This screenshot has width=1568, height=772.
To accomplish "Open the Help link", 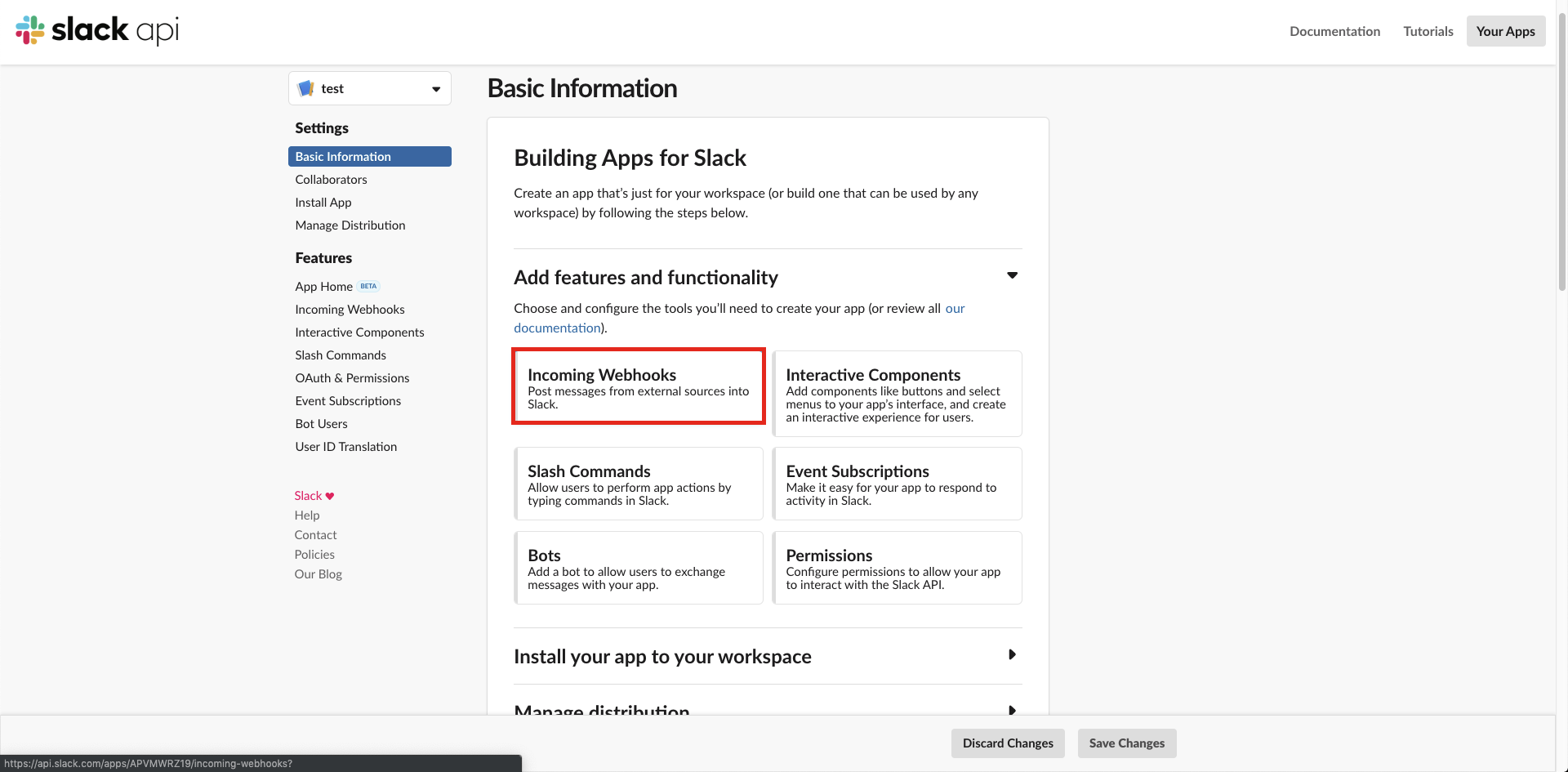I will click(x=307, y=515).
